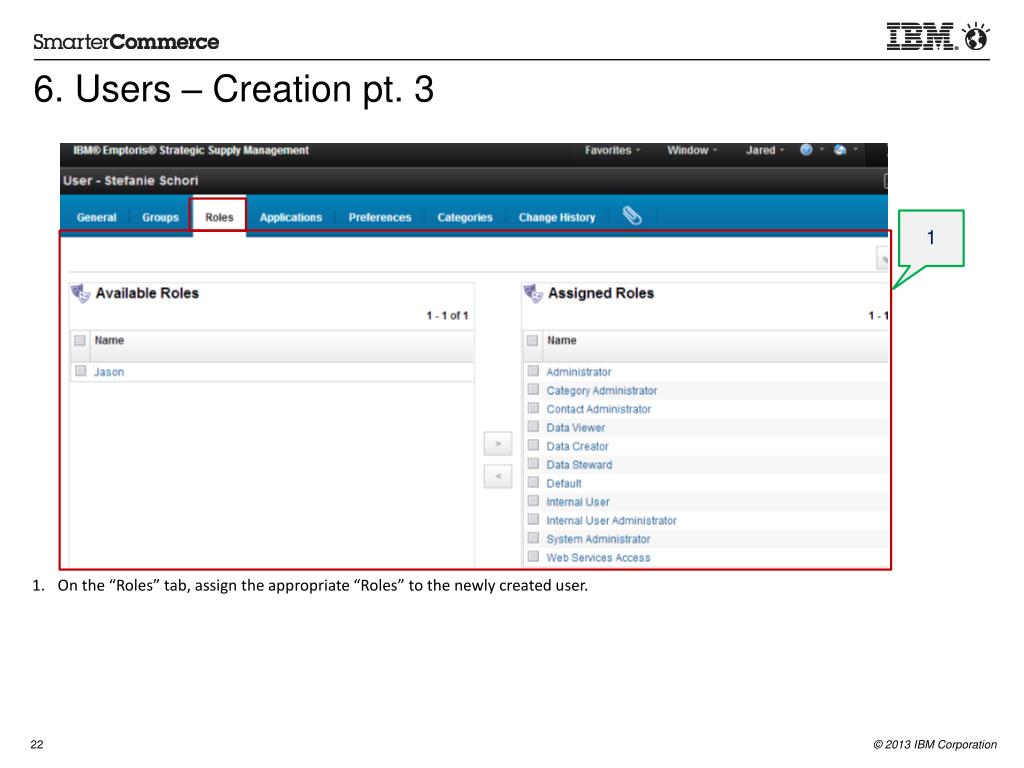Check the Data Viewer checkbox
The image size is (1024, 768).
(533, 426)
